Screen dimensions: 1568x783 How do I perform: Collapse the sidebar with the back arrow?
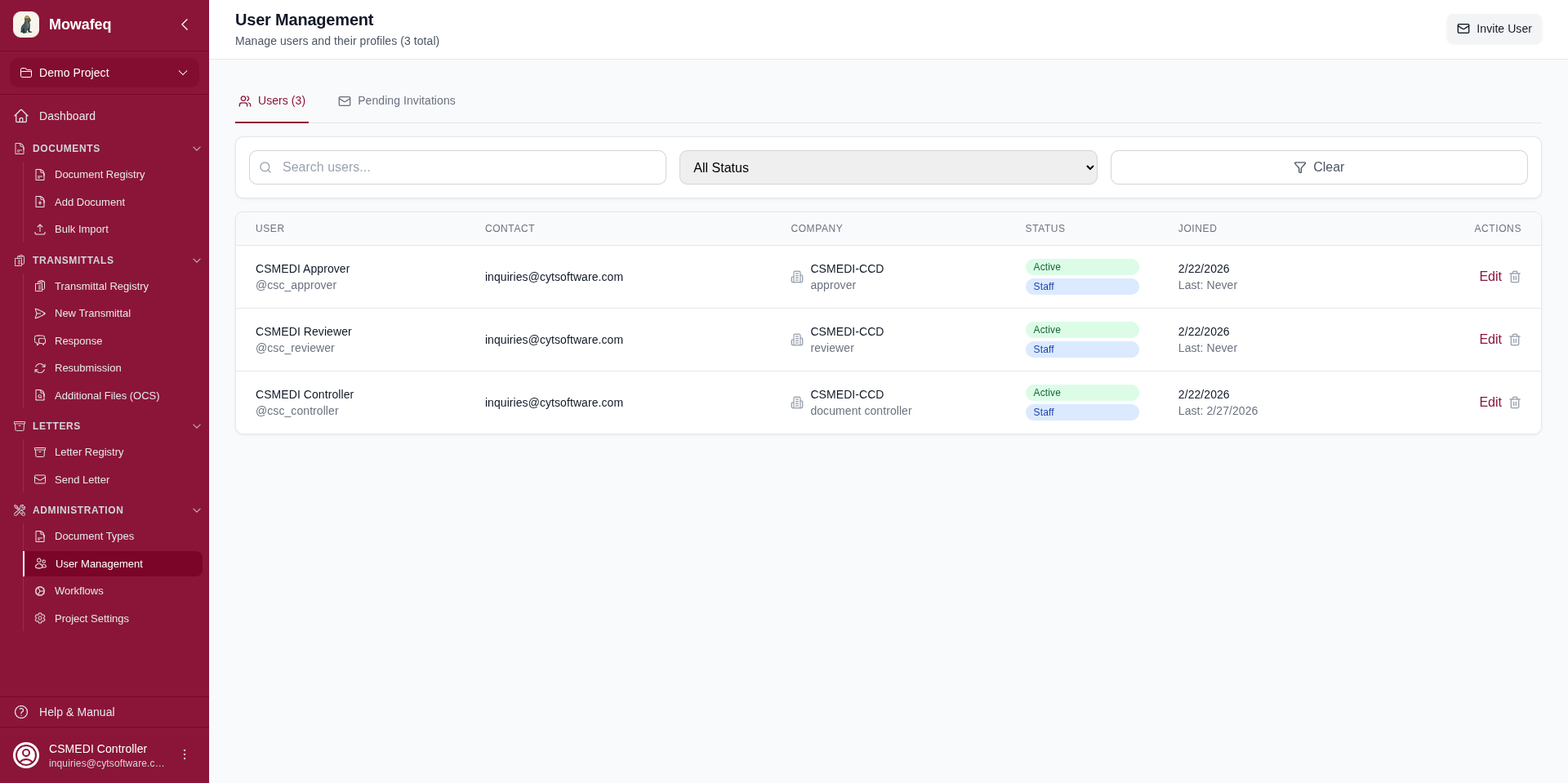coord(185,24)
